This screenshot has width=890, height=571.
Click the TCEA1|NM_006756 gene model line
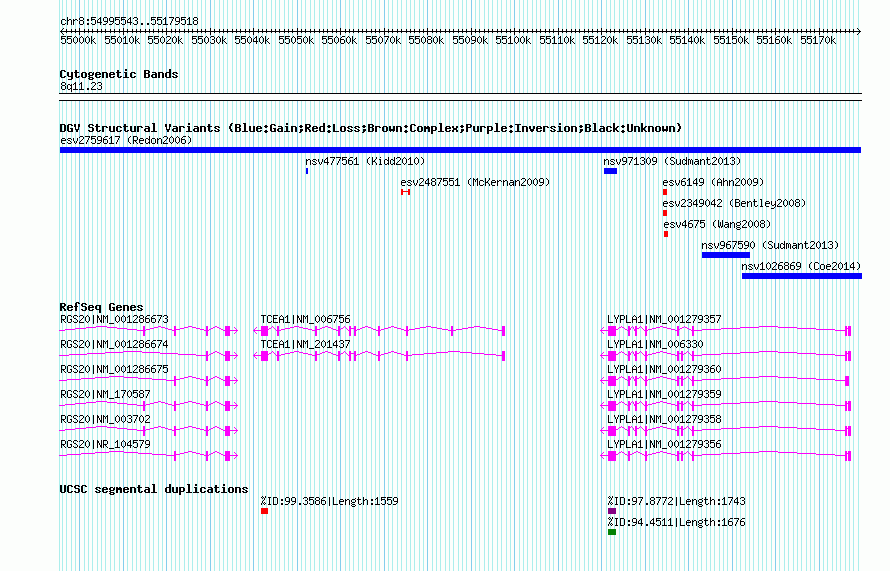point(379,330)
